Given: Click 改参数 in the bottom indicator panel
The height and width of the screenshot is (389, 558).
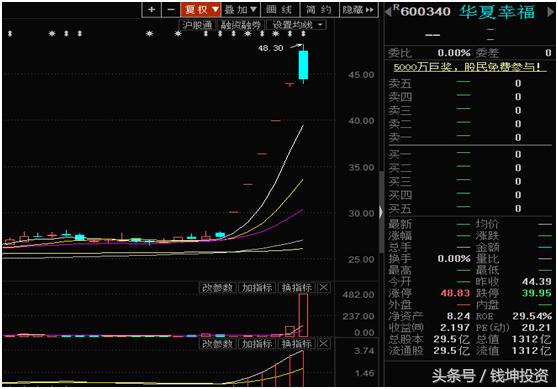Looking at the screenshot, I should pyautogui.click(x=217, y=344).
